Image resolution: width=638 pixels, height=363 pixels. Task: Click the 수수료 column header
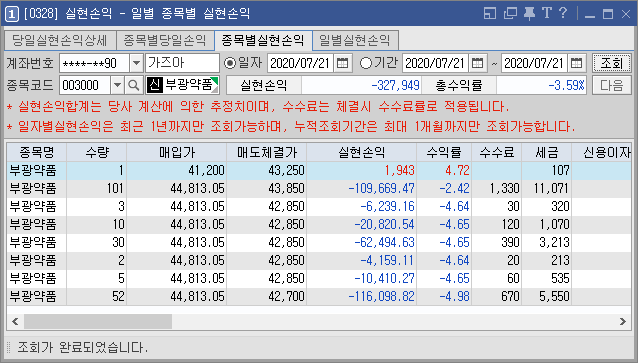coord(497,152)
